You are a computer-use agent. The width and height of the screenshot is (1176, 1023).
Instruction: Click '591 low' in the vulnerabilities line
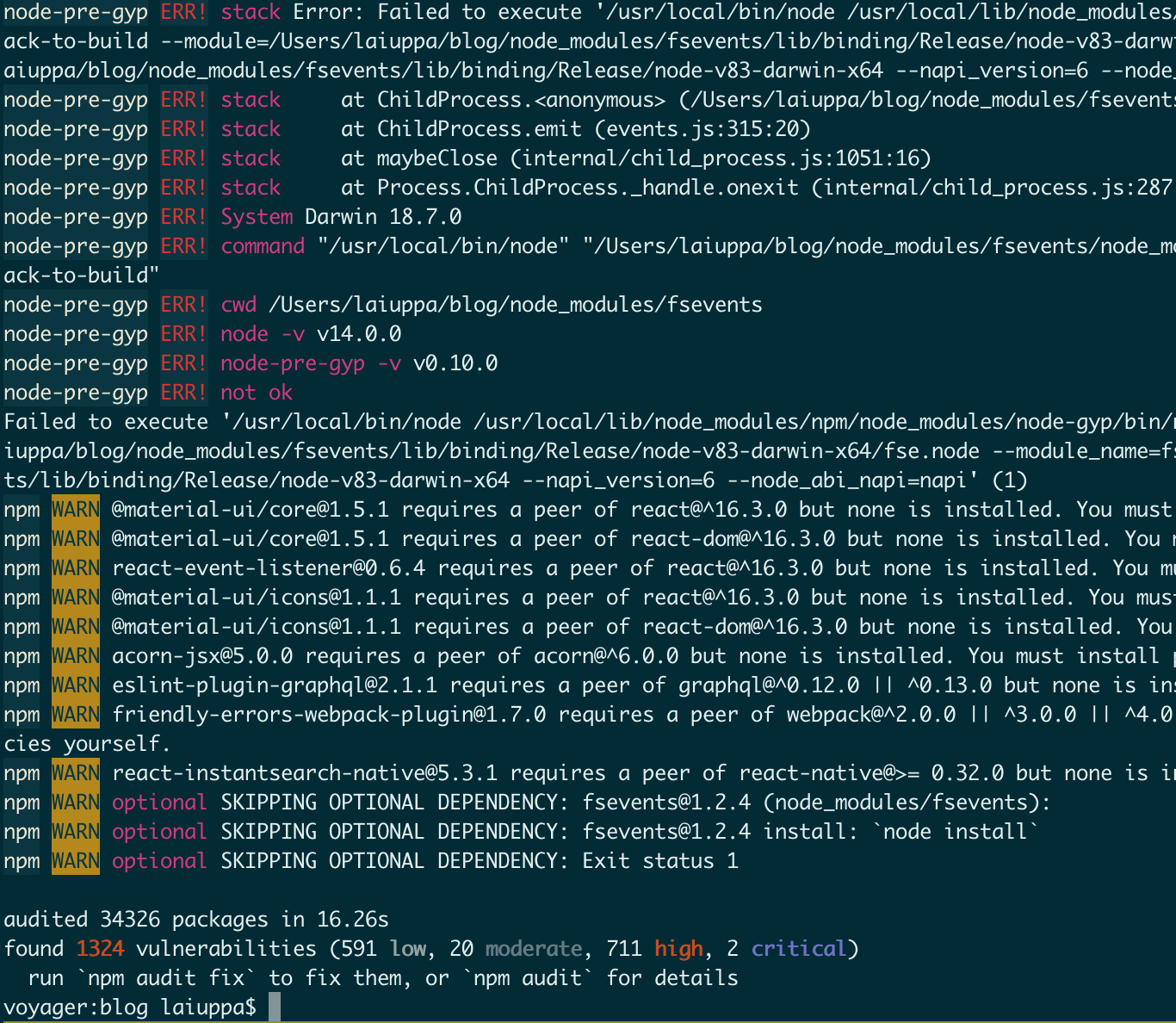click(383, 948)
